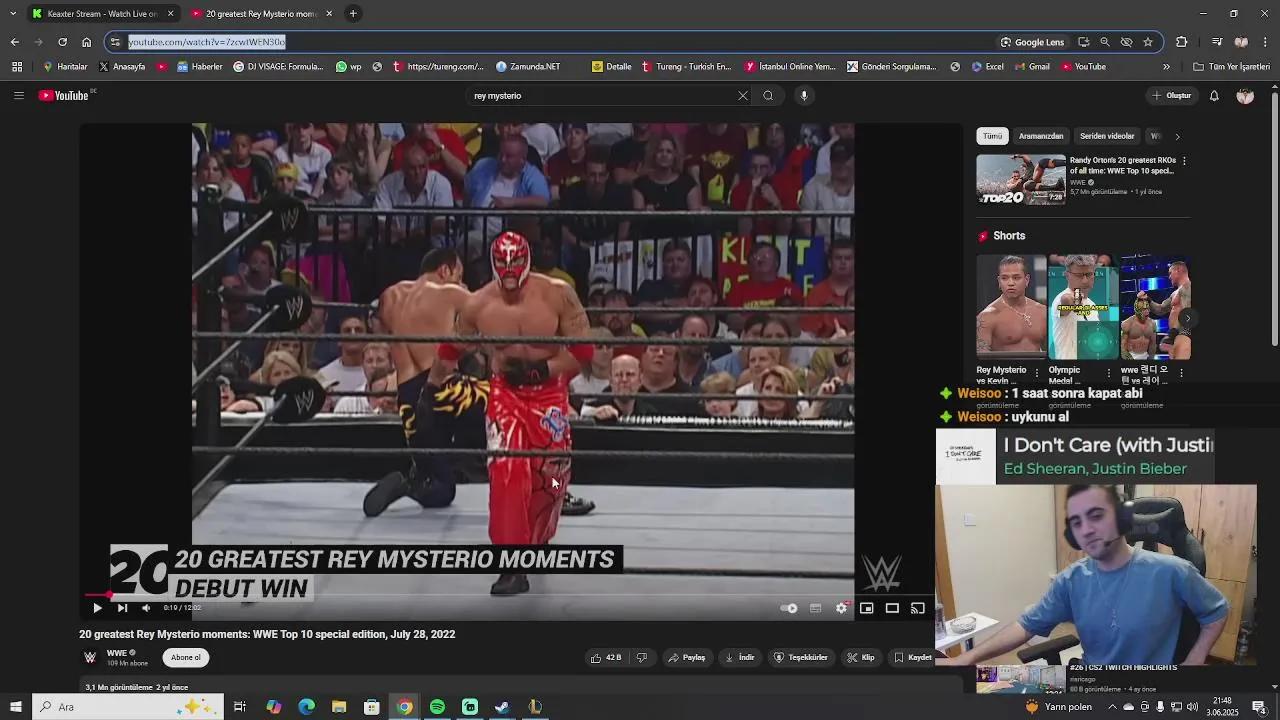Open the YouTube hamburger guide menu
The height and width of the screenshot is (720, 1280).
(18, 96)
